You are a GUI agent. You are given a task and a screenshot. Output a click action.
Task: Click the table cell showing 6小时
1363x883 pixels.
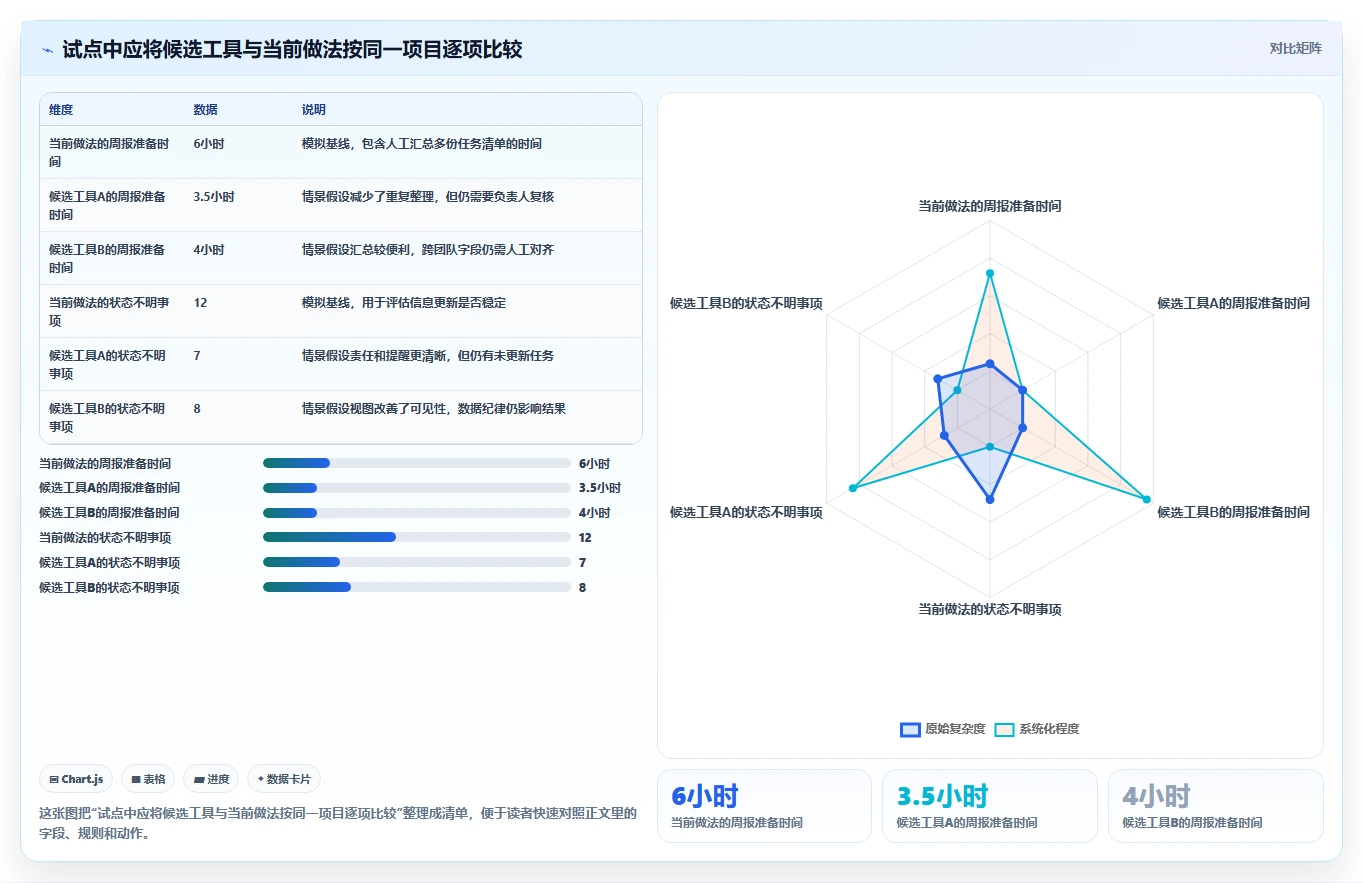[209, 144]
